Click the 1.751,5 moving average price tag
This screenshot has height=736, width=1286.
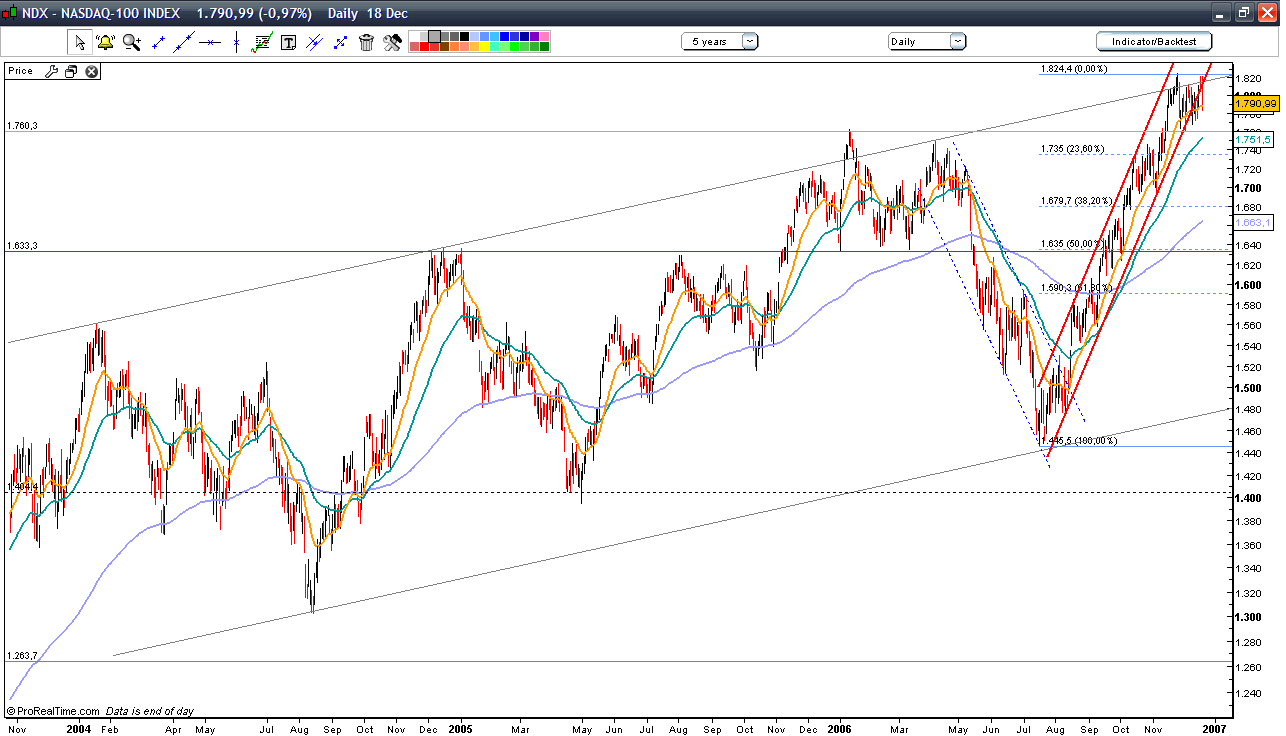pyautogui.click(x=1253, y=140)
